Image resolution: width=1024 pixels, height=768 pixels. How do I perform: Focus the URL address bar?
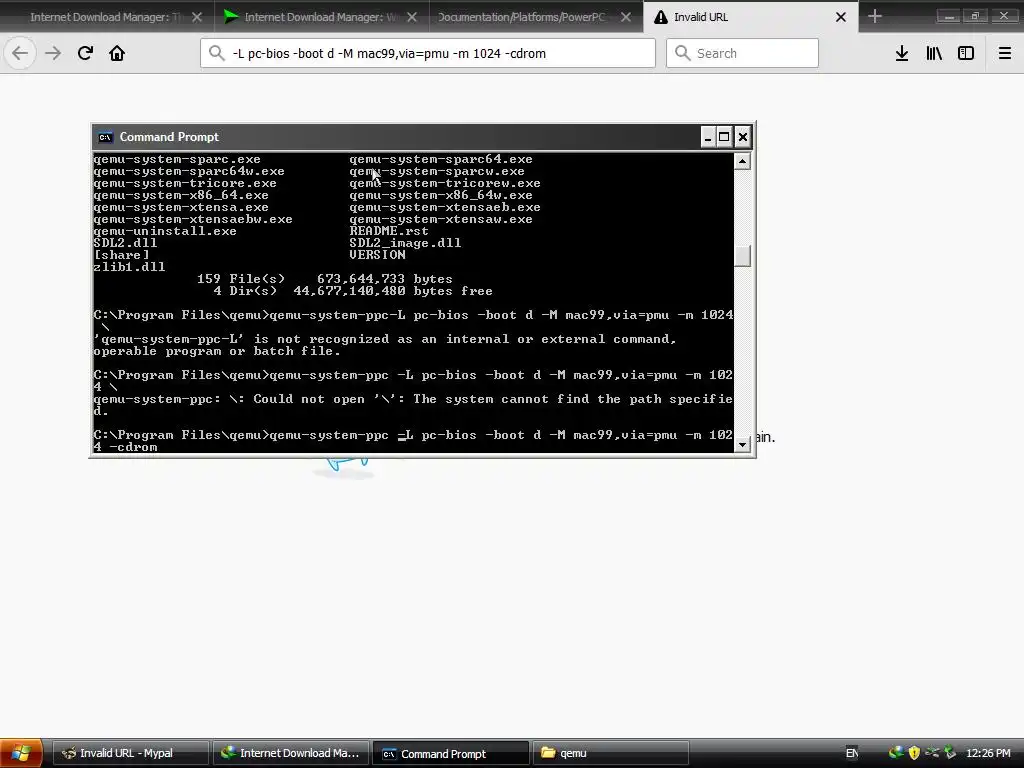click(x=428, y=53)
